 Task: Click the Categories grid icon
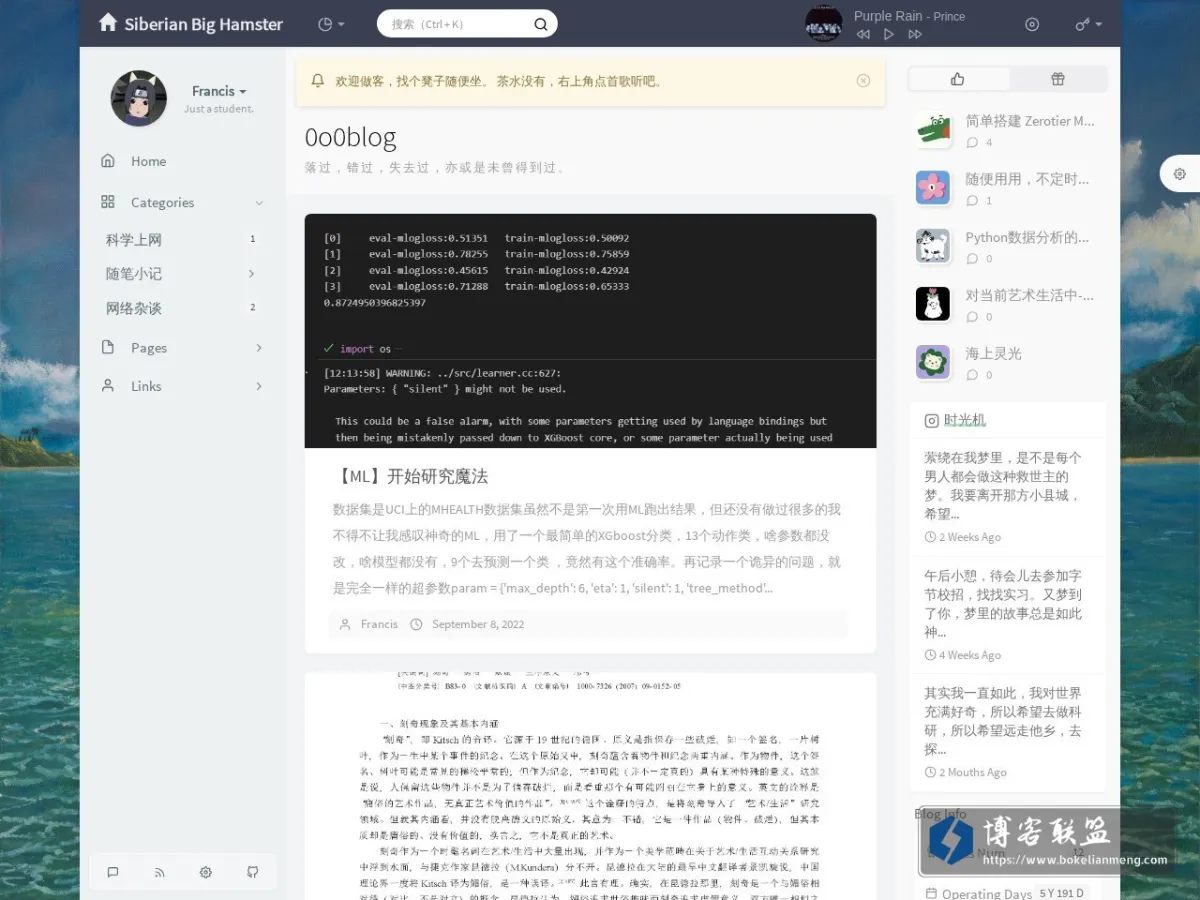tap(108, 201)
